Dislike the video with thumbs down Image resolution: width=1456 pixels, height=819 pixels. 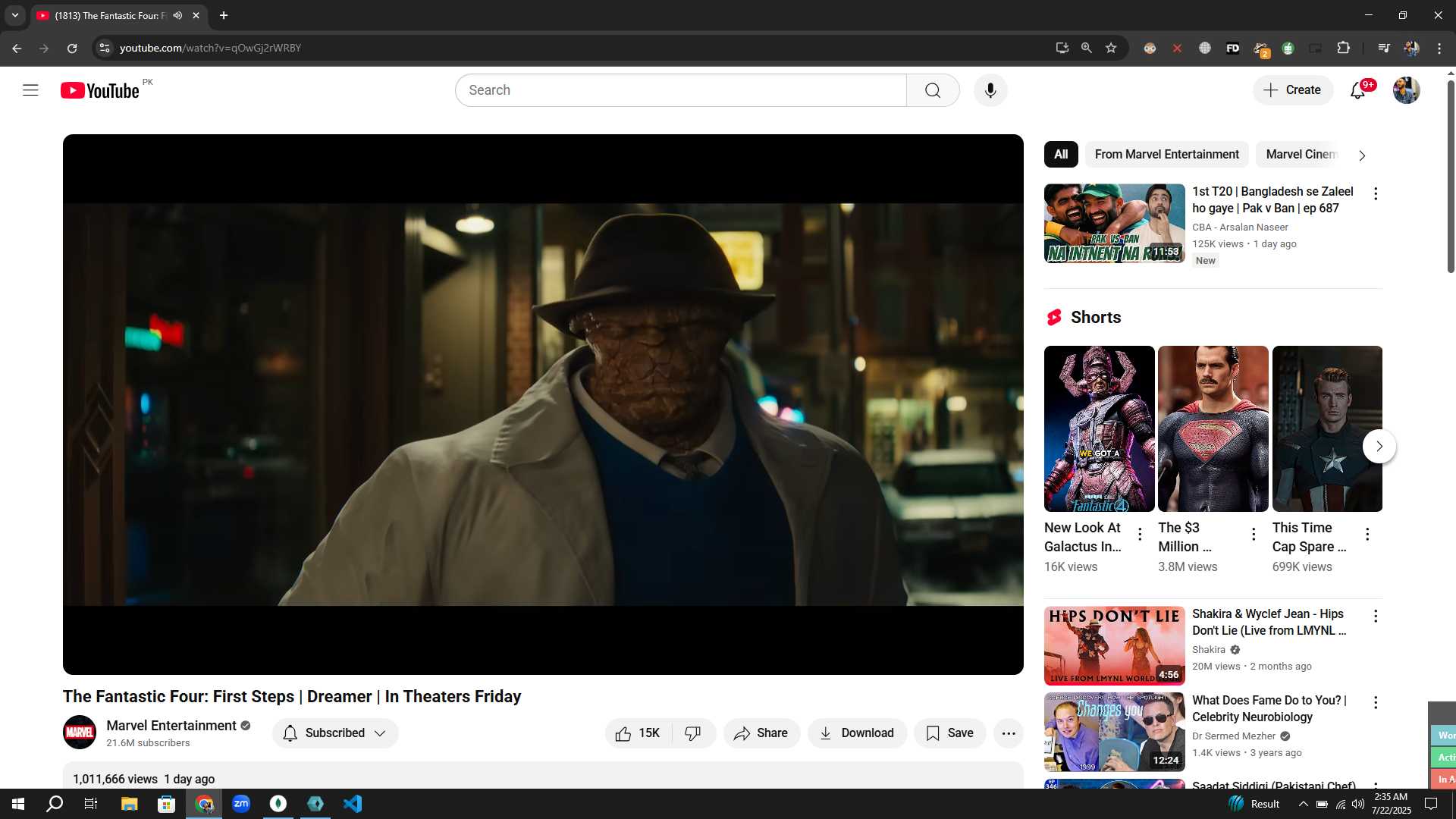point(693,733)
